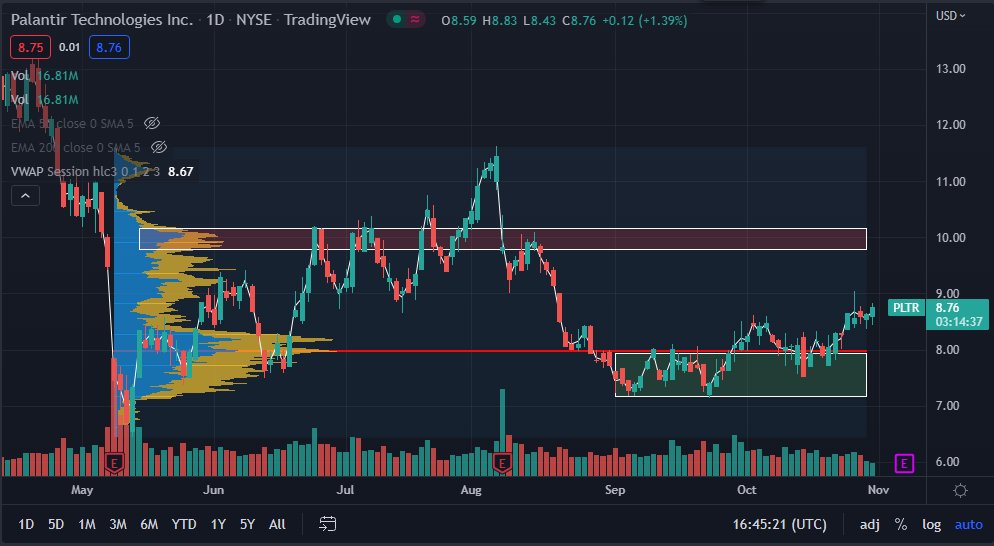Select the 6M time range
The height and width of the screenshot is (546, 994).
[149, 524]
